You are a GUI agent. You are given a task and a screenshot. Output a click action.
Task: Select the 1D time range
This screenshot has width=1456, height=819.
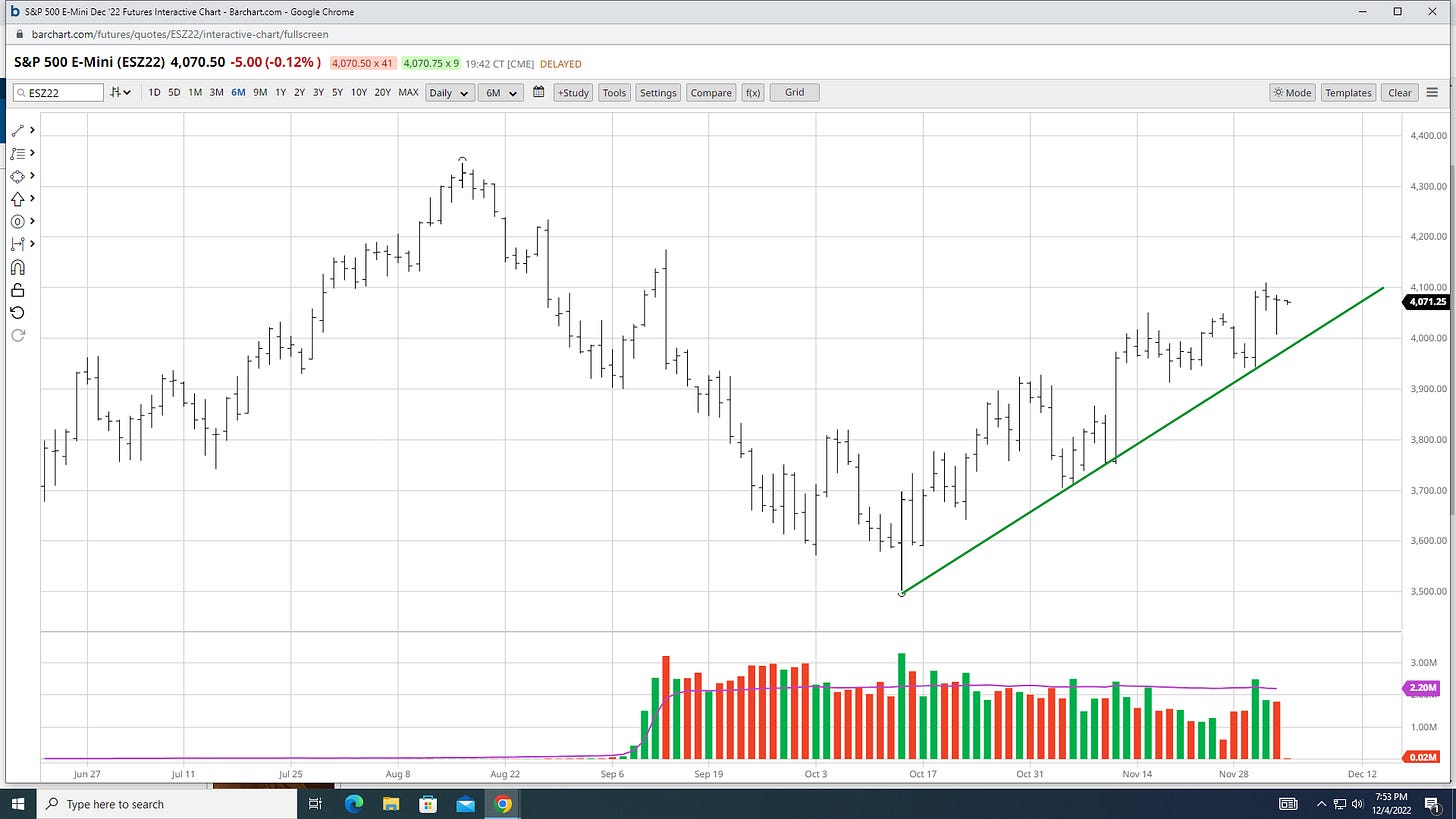coord(155,92)
